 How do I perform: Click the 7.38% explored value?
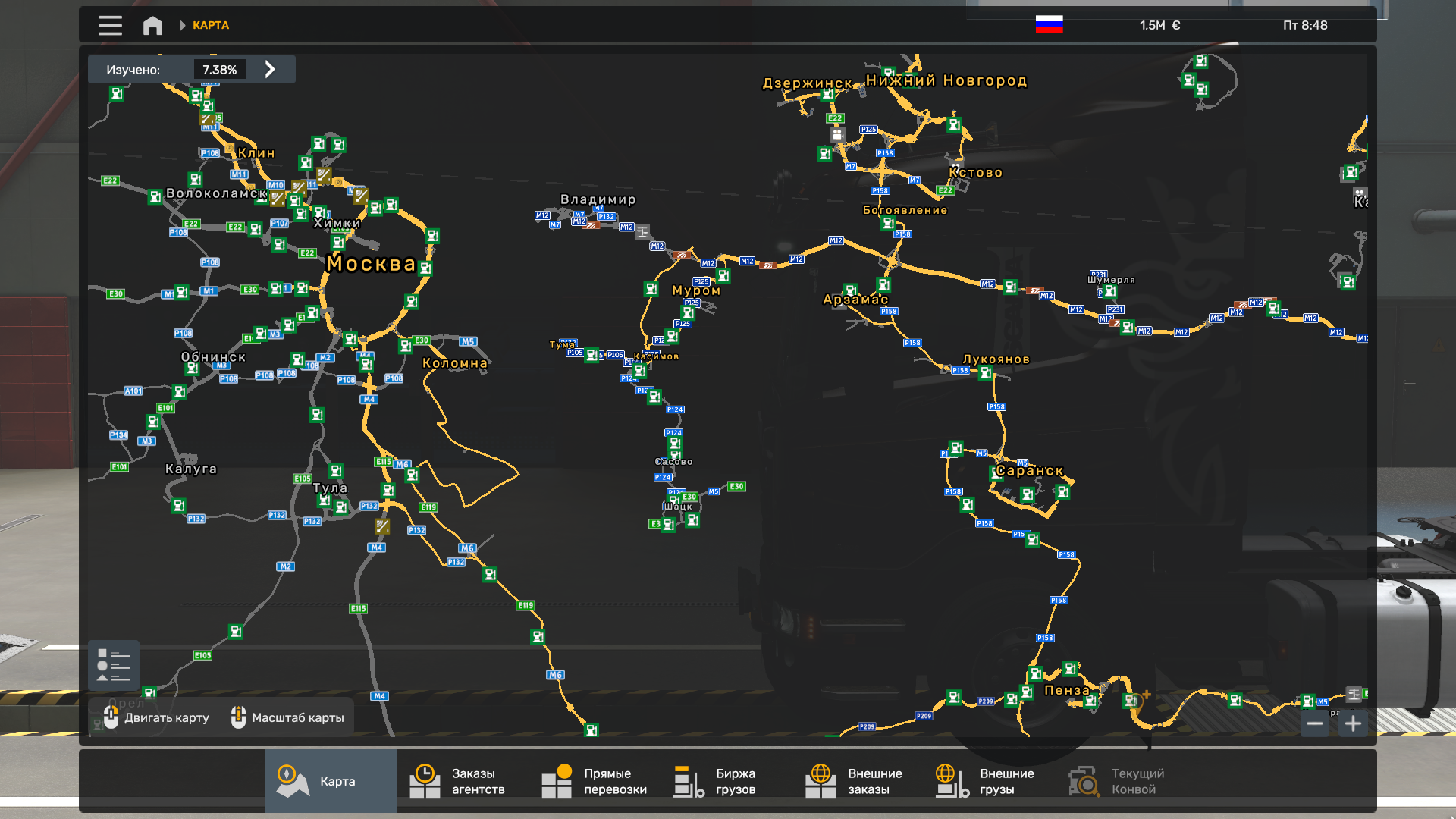[x=219, y=70]
